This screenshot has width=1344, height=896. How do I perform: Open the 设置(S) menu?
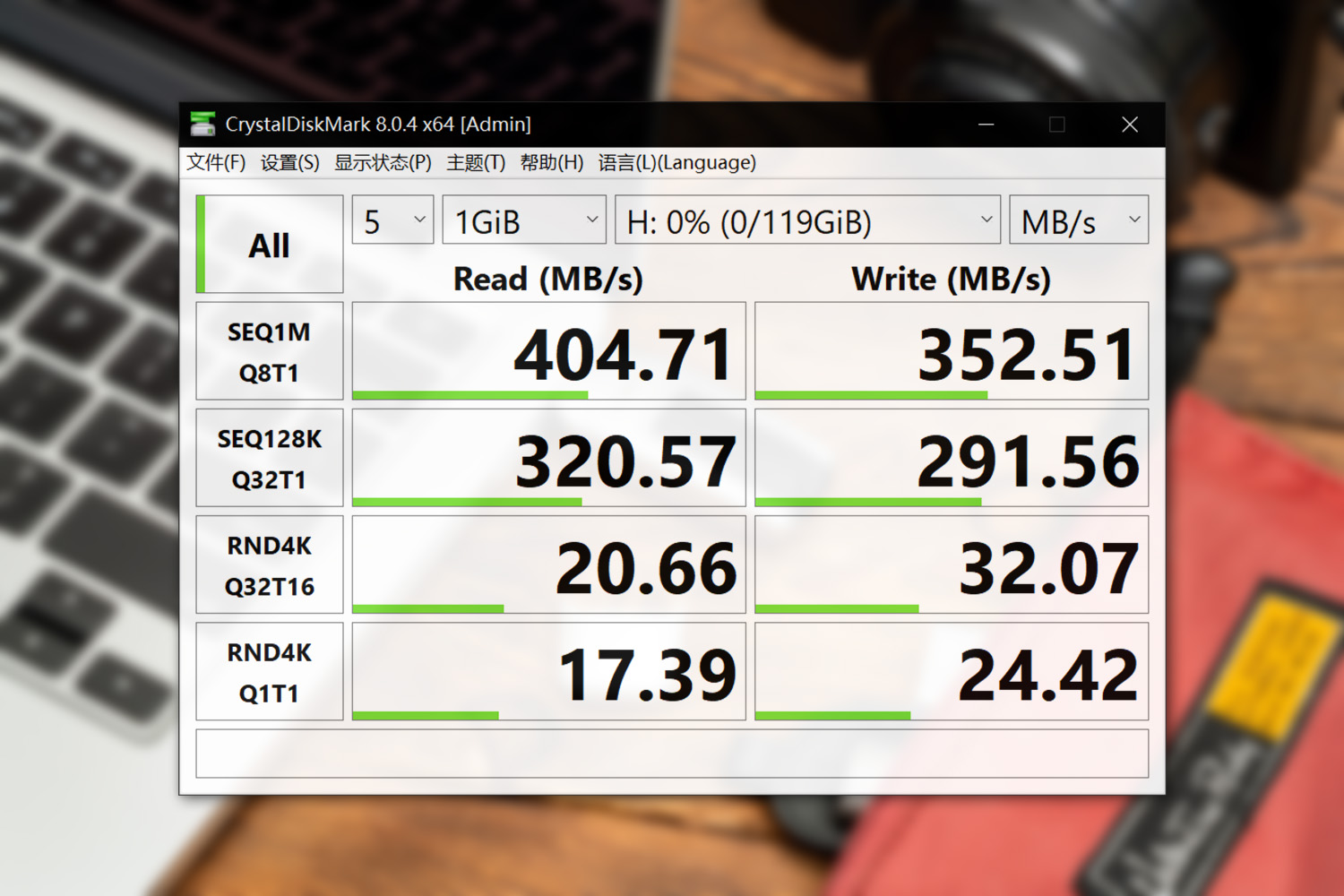click(289, 162)
